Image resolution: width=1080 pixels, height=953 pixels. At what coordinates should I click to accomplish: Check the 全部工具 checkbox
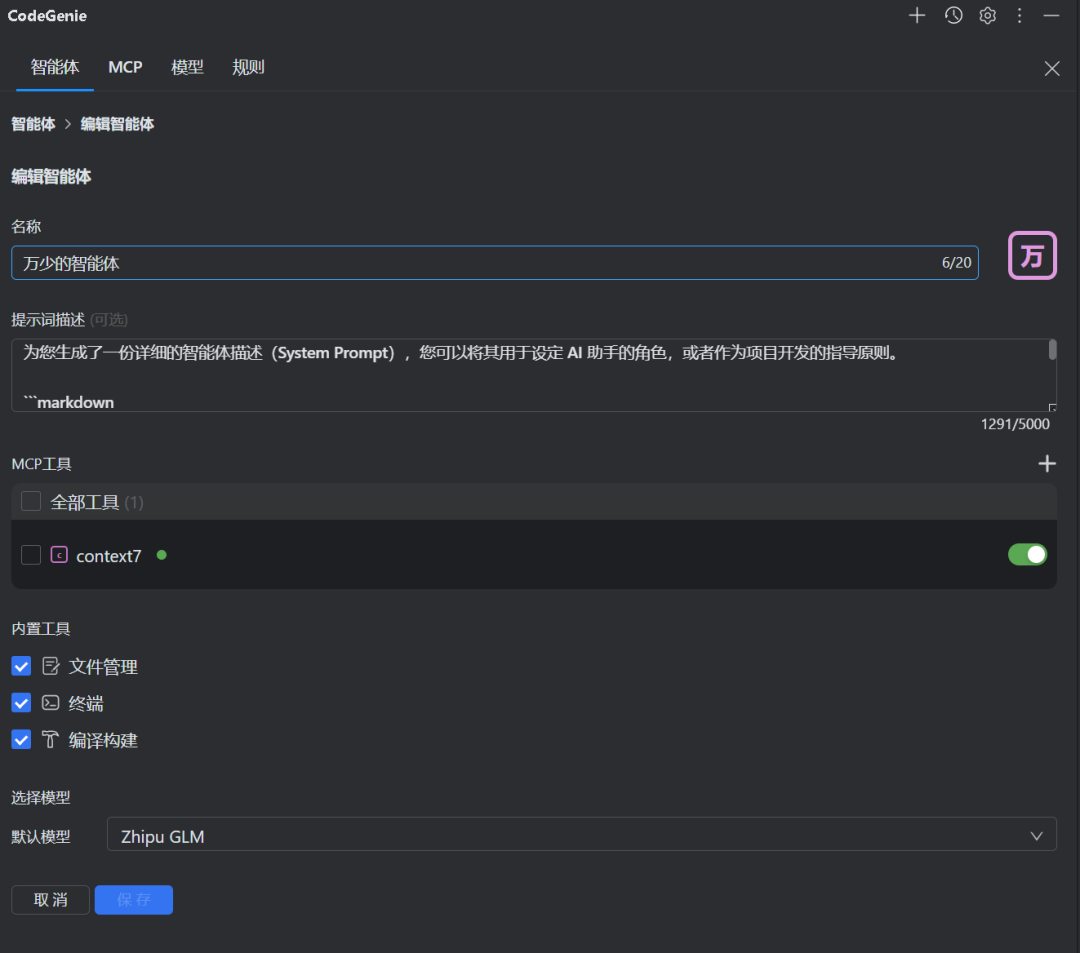30,500
